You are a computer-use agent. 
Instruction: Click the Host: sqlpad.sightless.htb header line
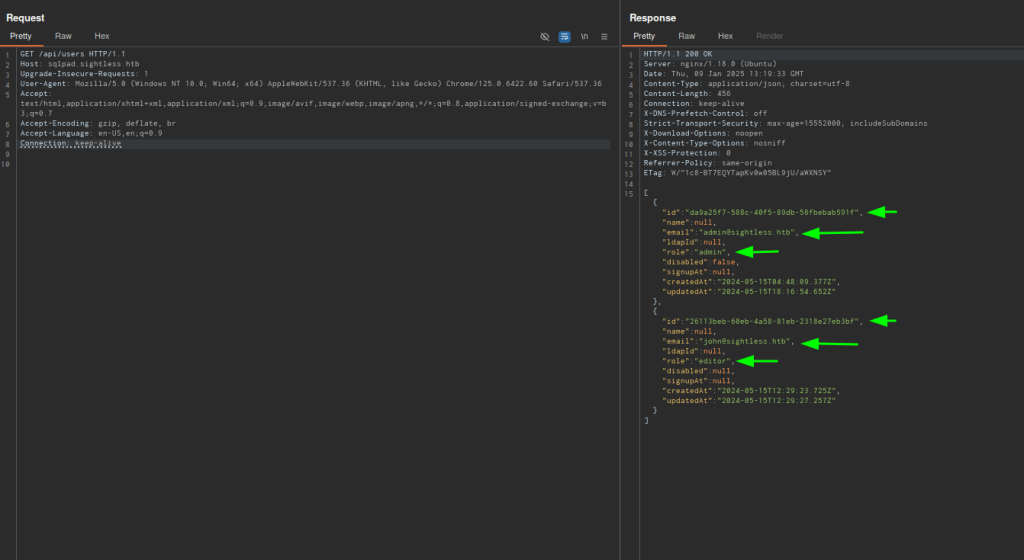(79, 64)
